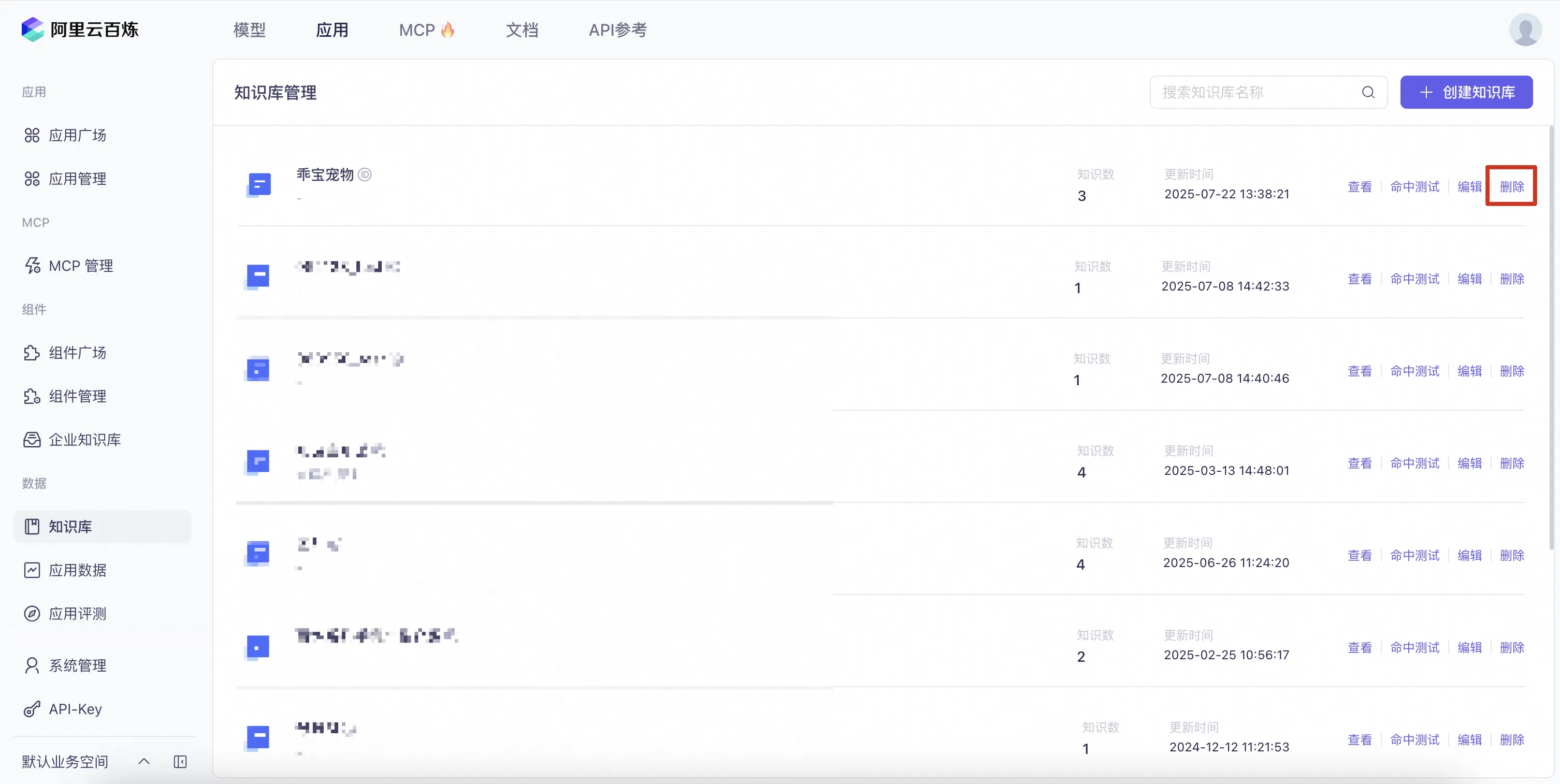
Task: Switch to the 模型 top tab
Action: point(250,30)
